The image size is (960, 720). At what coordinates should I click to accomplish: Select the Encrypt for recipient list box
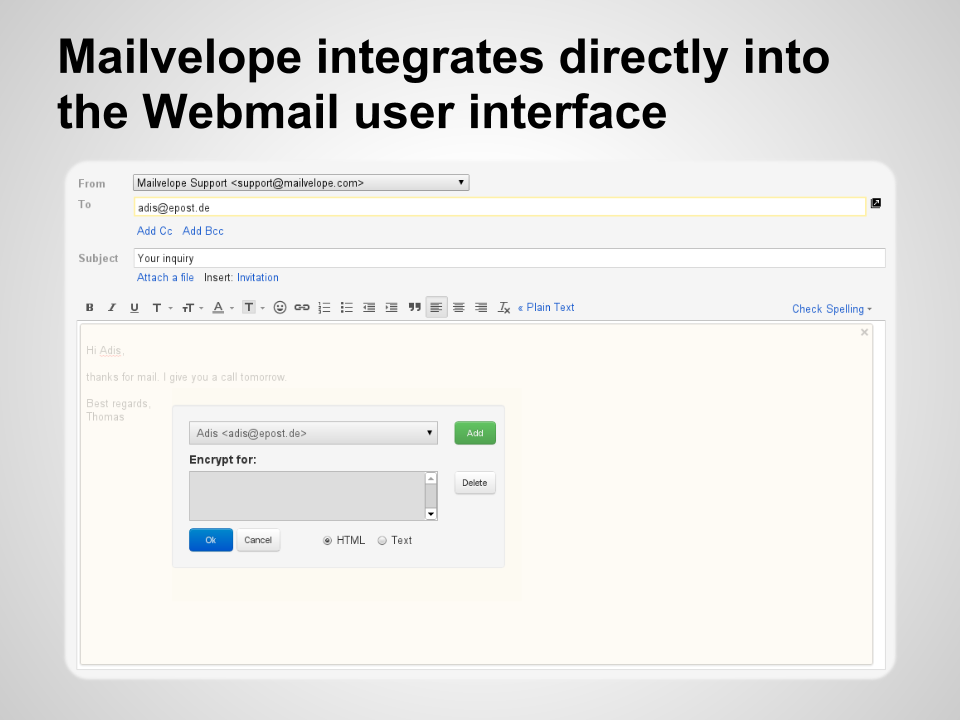tap(307, 496)
